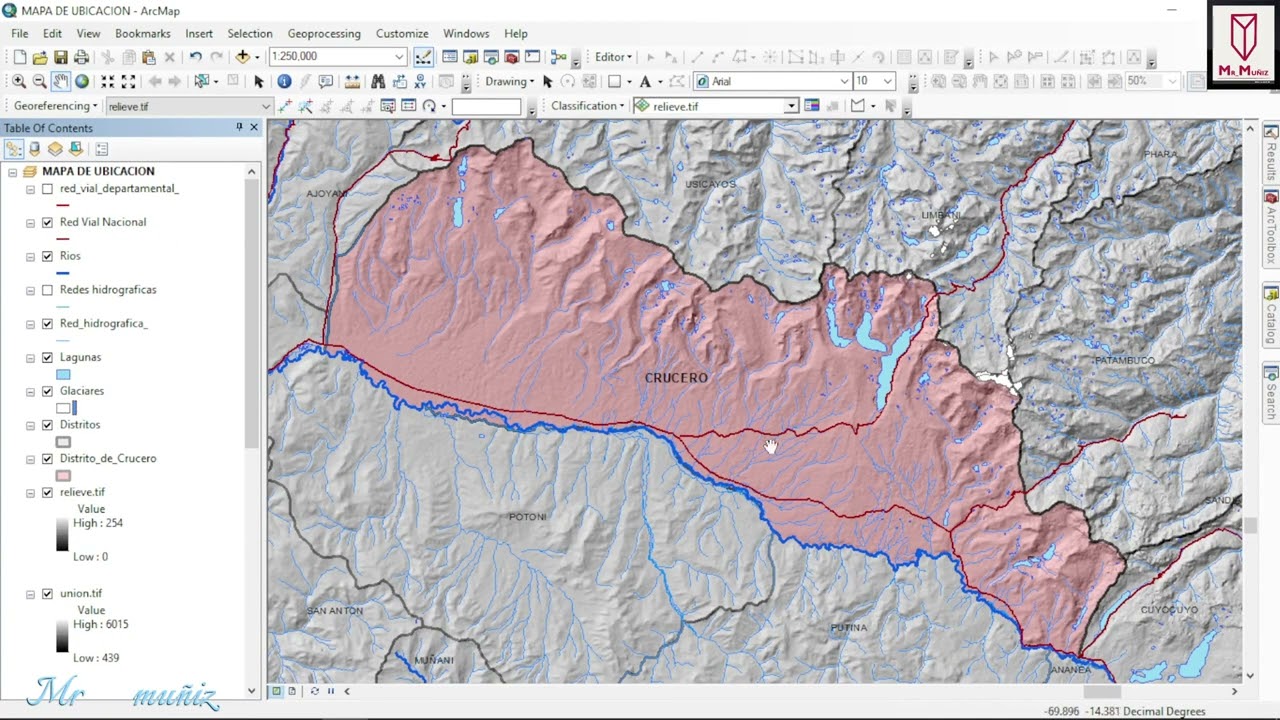1280x720 pixels.
Task: Select the Measure ruler tool
Action: tap(352, 81)
